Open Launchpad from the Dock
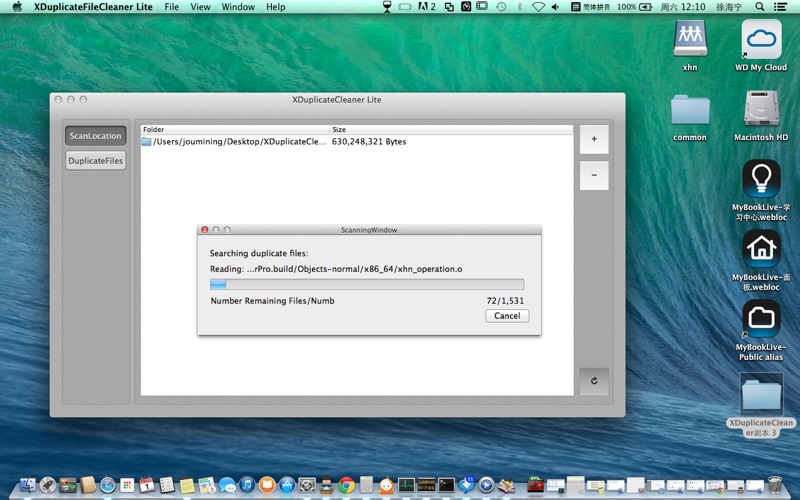 pos(48,485)
